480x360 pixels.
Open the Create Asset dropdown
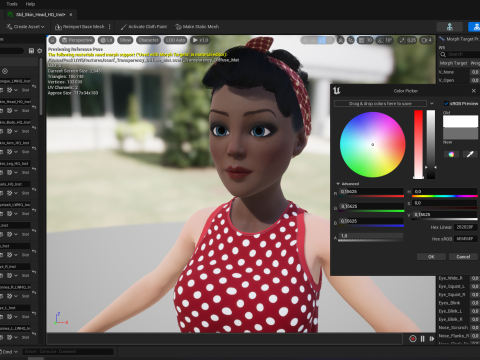26,27
